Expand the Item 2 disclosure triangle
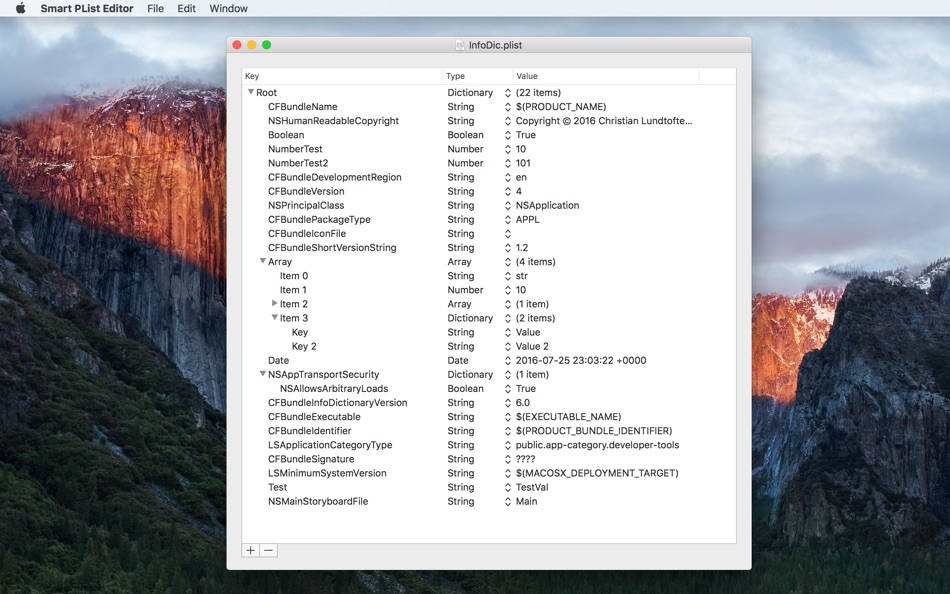Image resolution: width=950 pixels, height=594 pixels. click(274, 303)
